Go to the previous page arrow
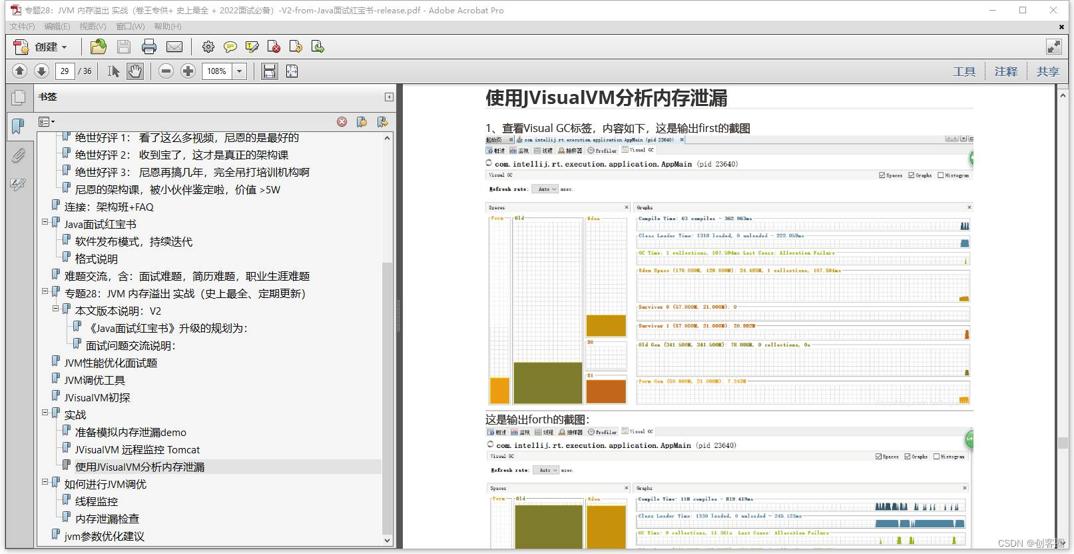This screenshot has width=1074, height=554. 20,71
